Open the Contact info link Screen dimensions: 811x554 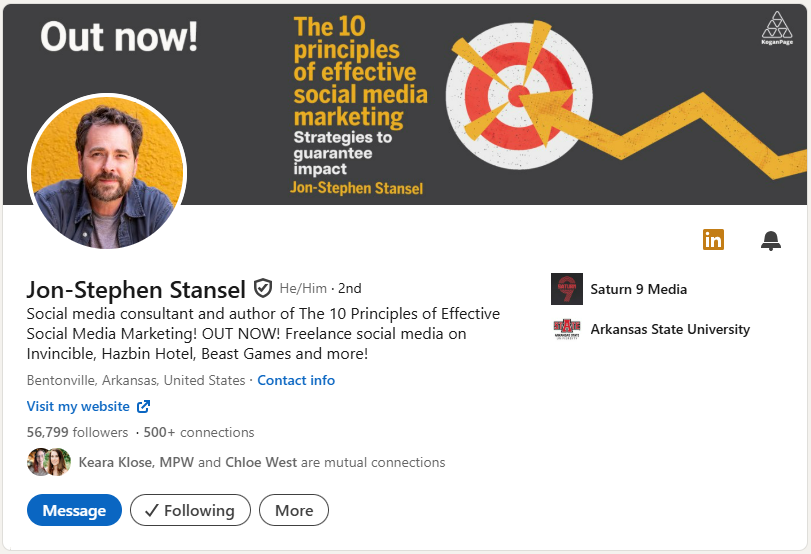(296, 380)
